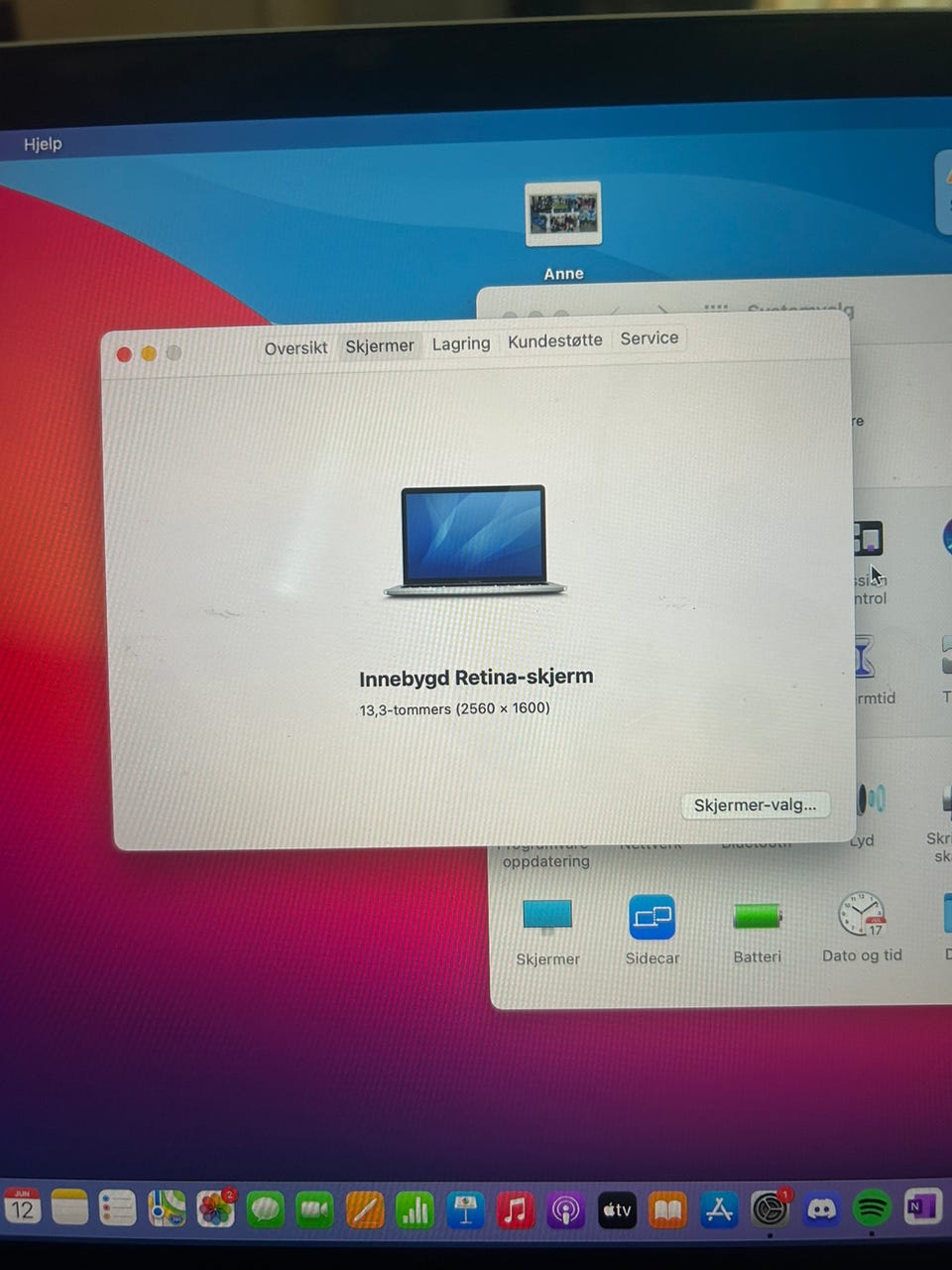Open Reminders in the Dock
952x1270 pixels.
coord(118,1207)
